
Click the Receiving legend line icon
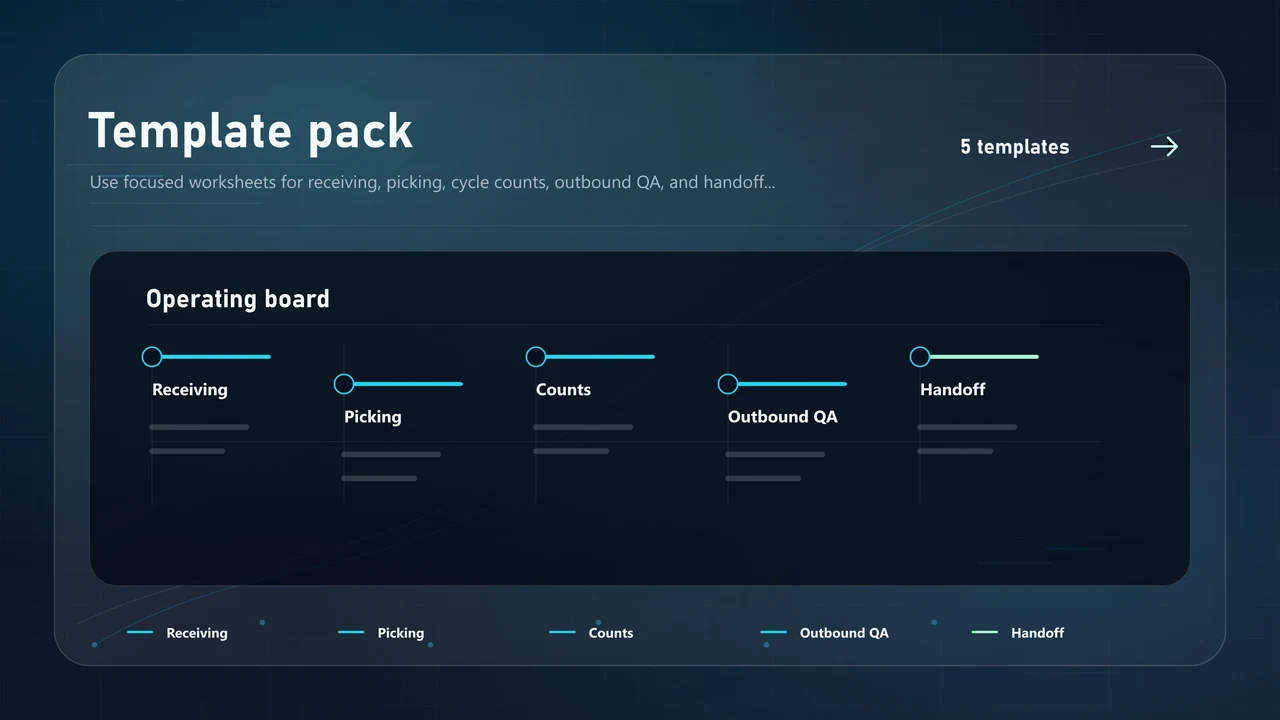tap(140, 632)
